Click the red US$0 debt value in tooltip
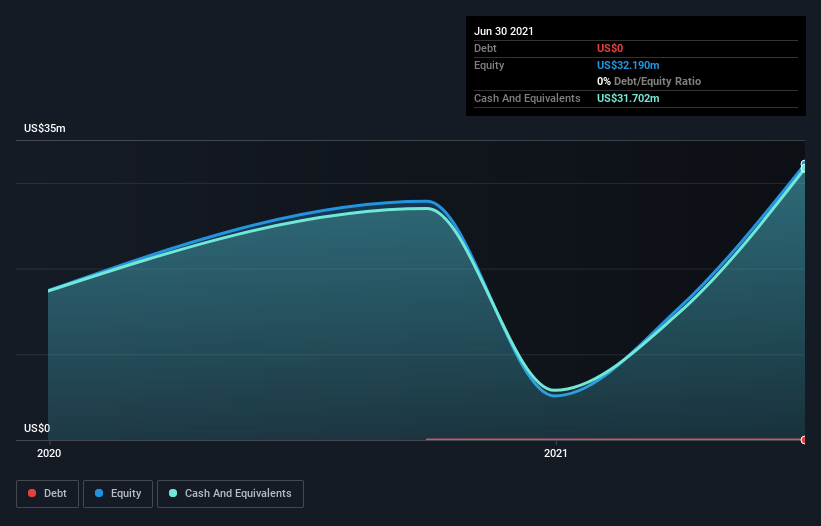 [610, 48]
